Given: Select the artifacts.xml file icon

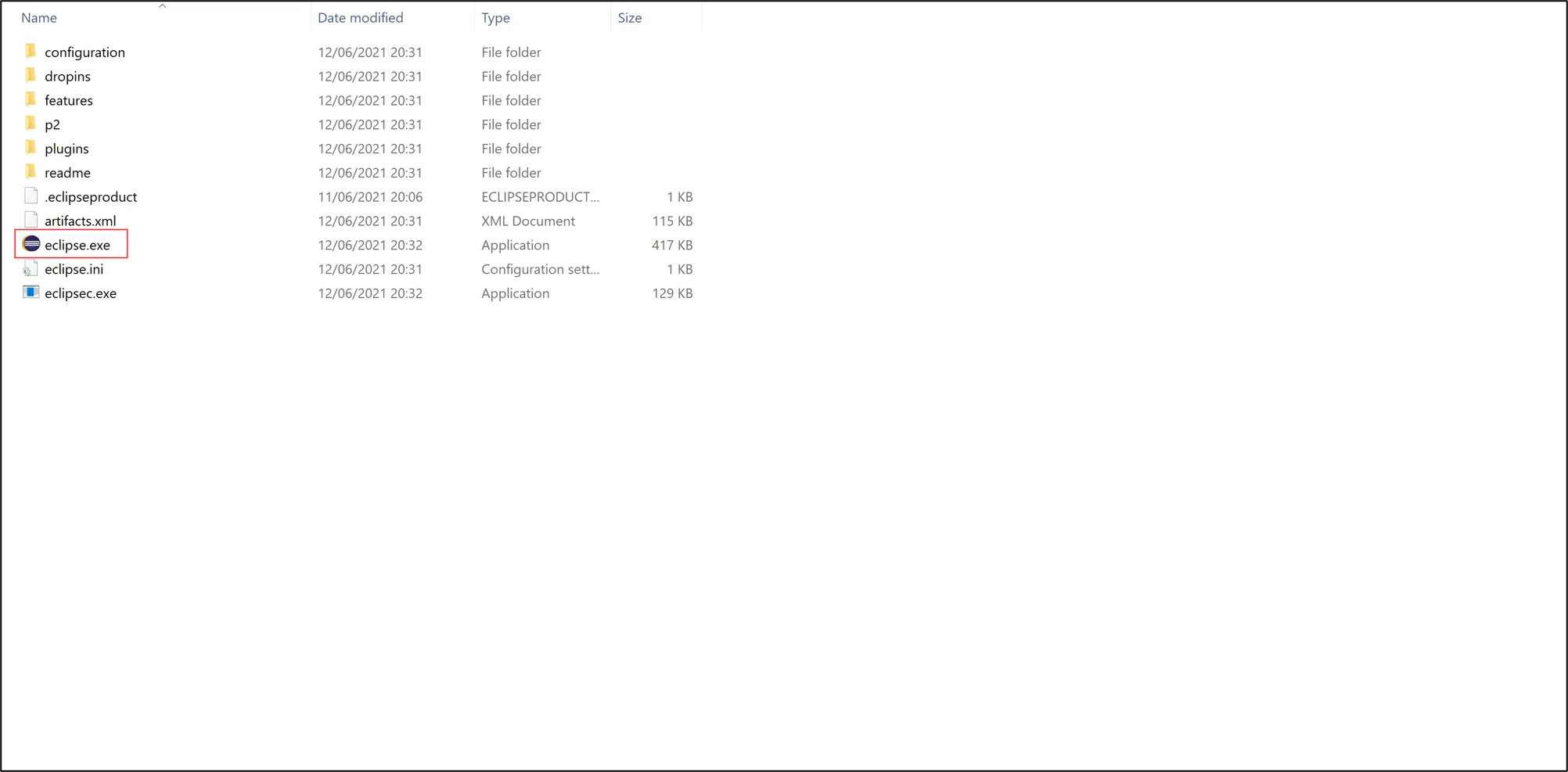Looking at the screenshot, I should 31,221.
